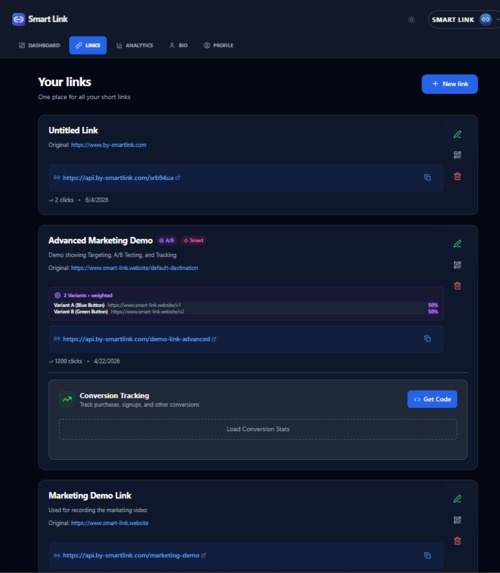Load Conversion Stats
The image size is (500, 573).
(258, 429)
